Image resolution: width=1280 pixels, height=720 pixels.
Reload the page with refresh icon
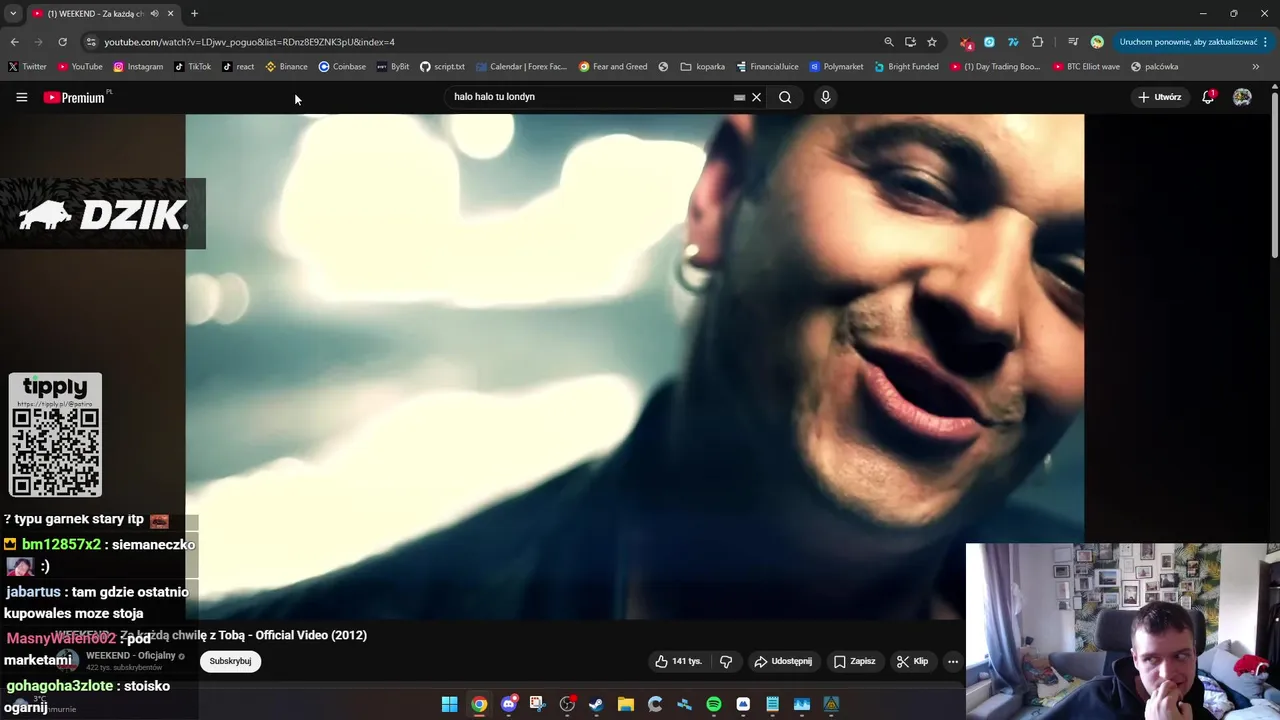point(62,42)
